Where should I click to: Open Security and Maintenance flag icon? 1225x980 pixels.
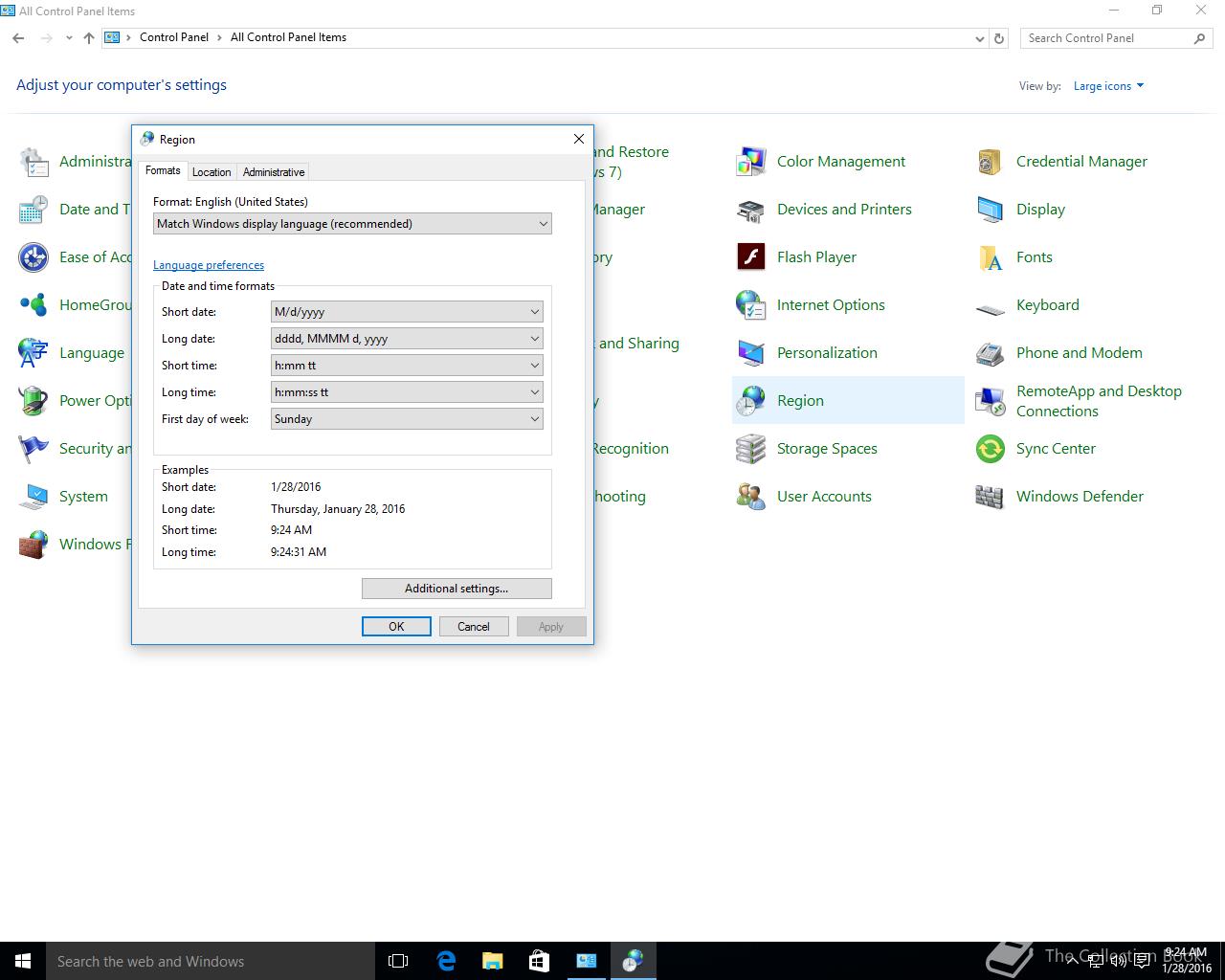33,449
